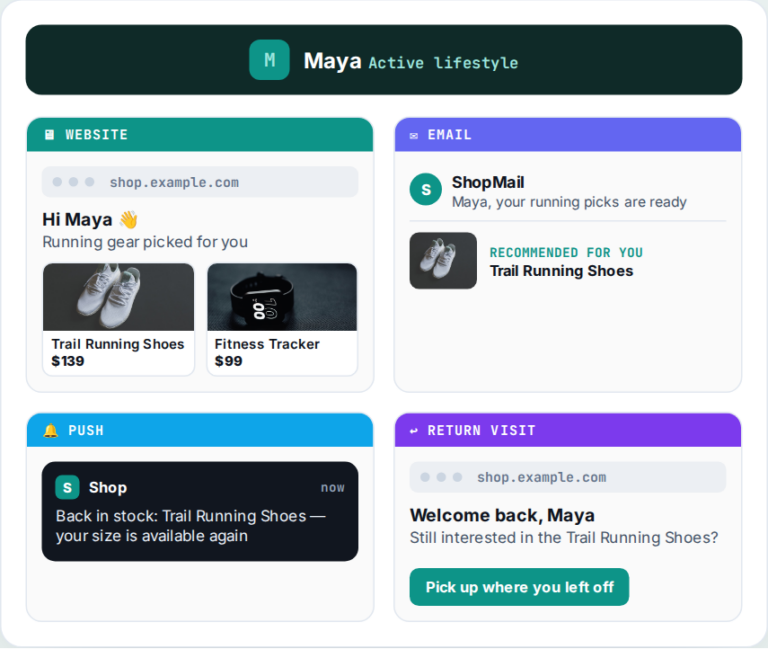
Task: Click the email subject about running picks
Action: coord(569,202)
